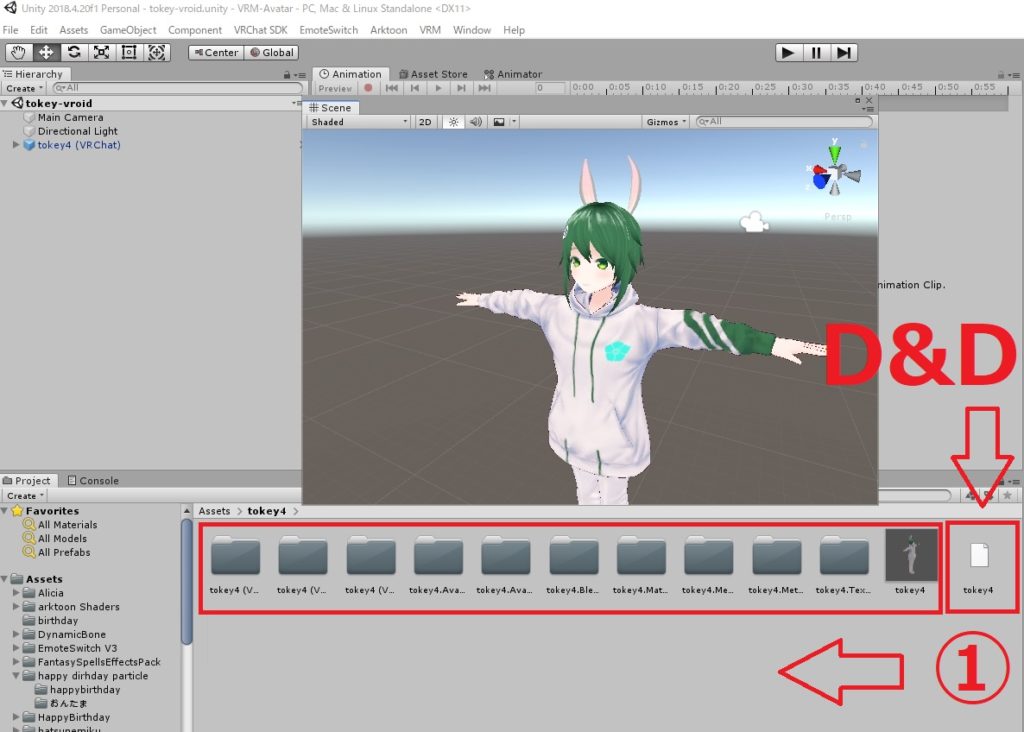Select the Hand tool in the toolbar

click(x=17, y=52)
